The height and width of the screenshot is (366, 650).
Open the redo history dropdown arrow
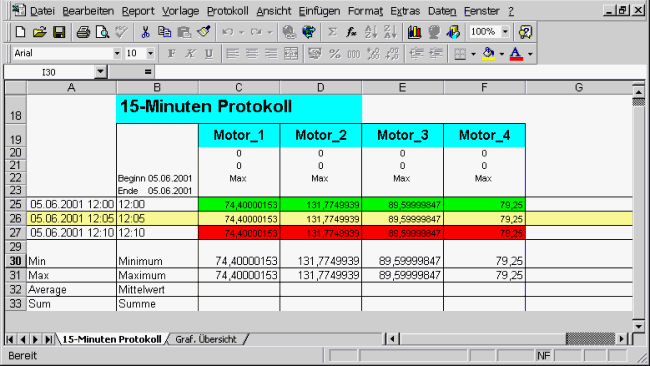pyautogui.click(x=270, y=32)
